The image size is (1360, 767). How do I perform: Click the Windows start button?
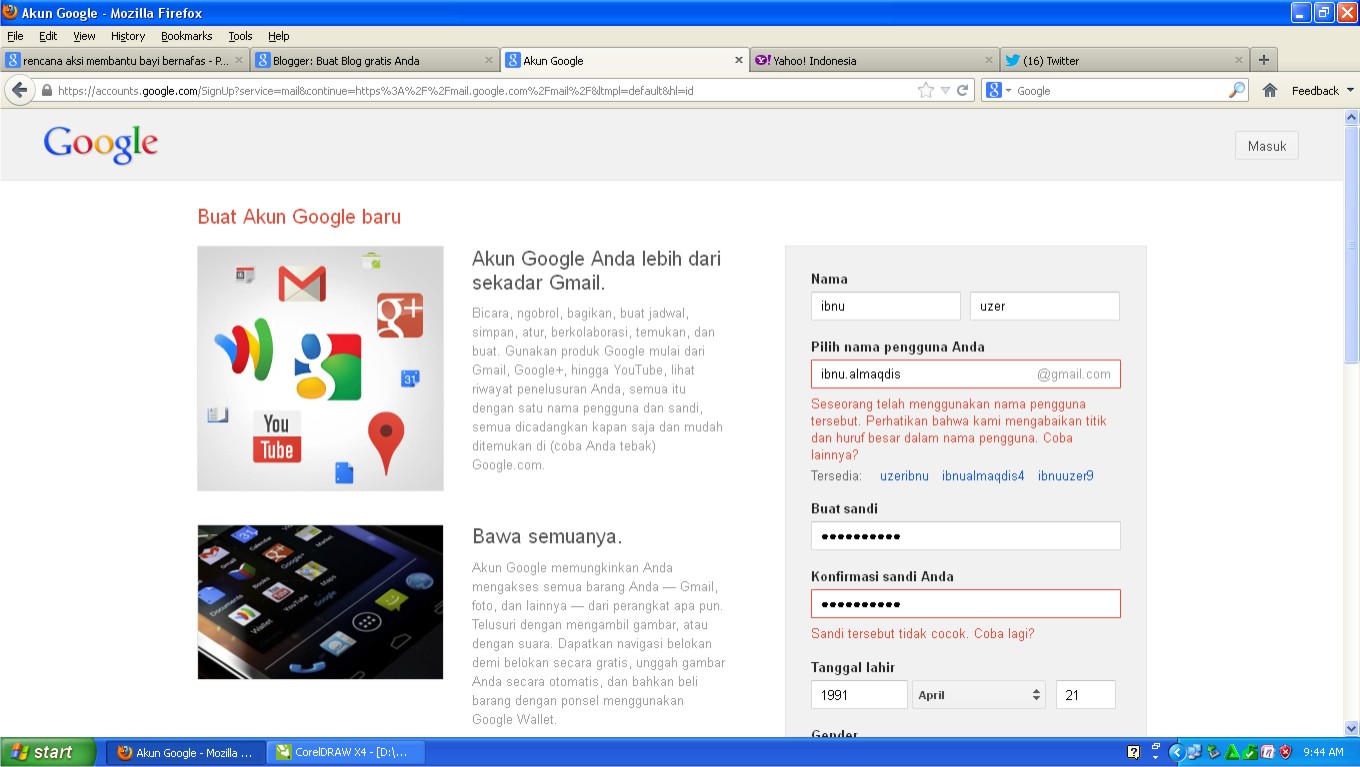click(48, 752)
